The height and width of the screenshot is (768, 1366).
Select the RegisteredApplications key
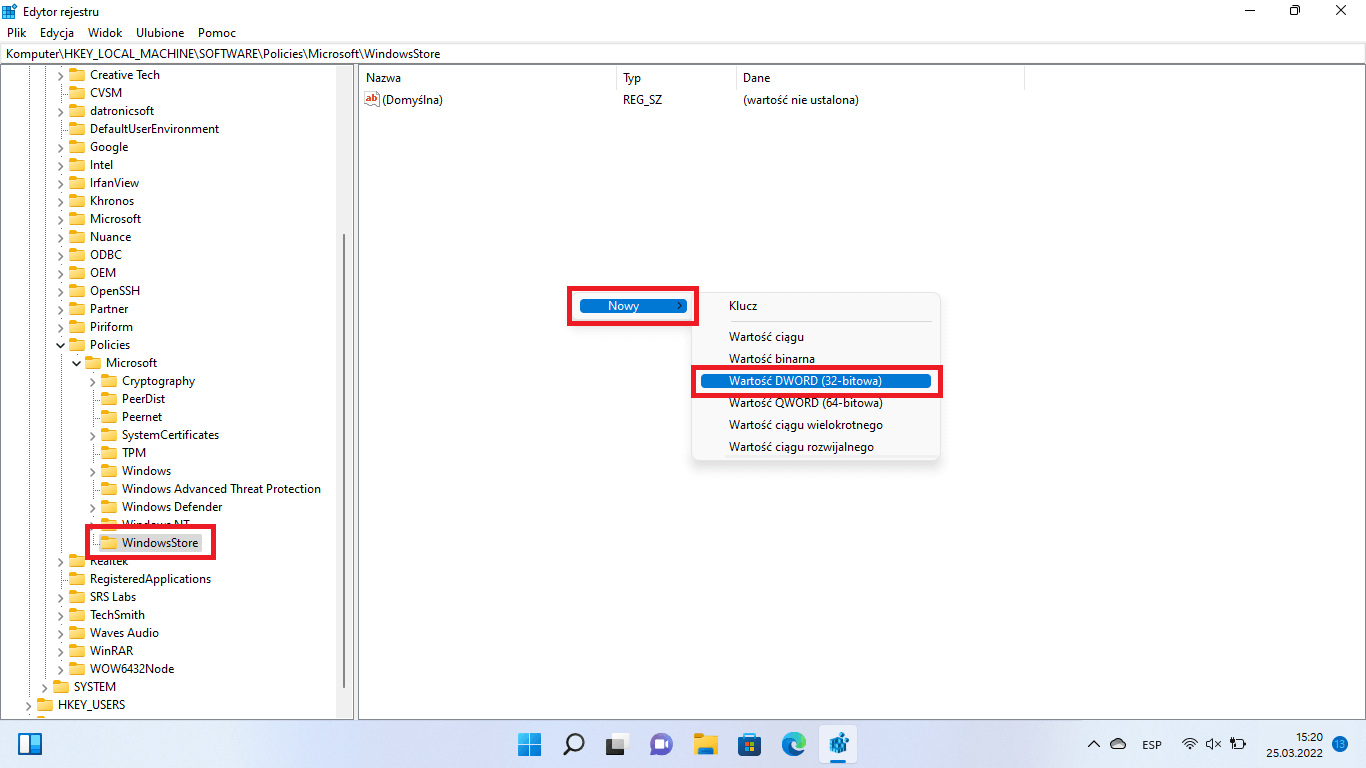pos(150,578)
